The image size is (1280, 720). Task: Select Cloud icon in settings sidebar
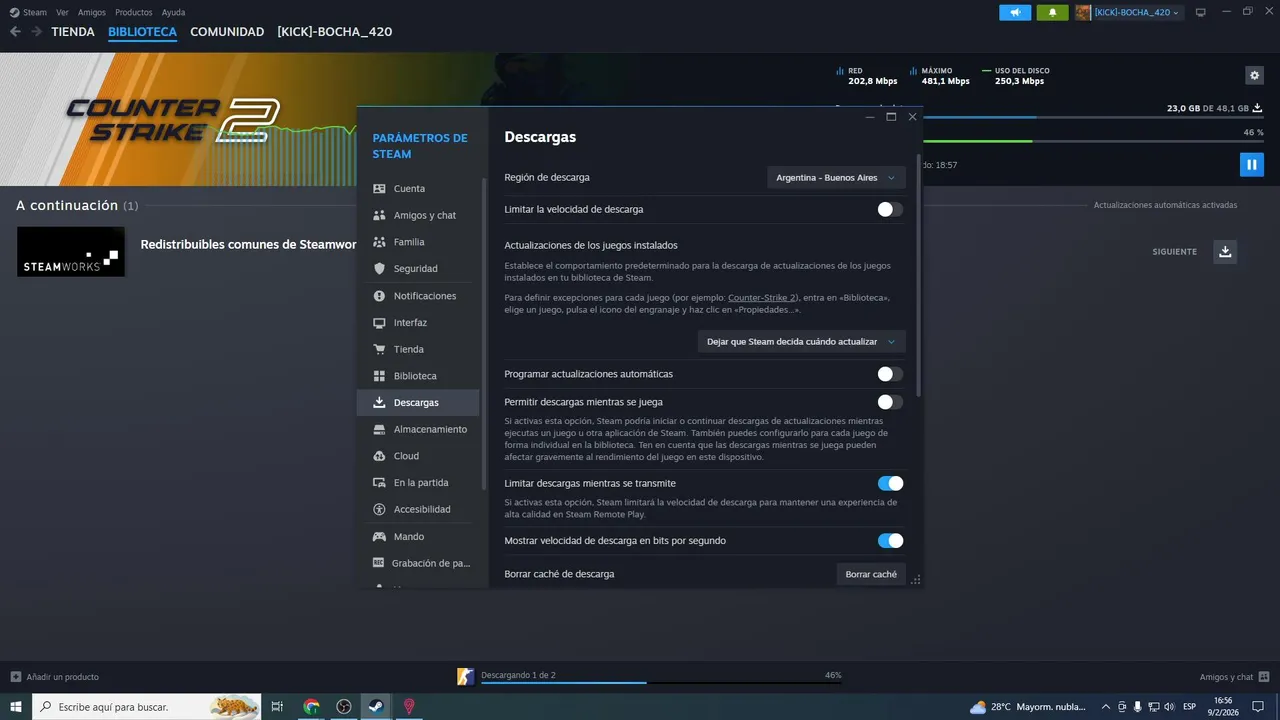pyautogui.click(x=379, y=456)
